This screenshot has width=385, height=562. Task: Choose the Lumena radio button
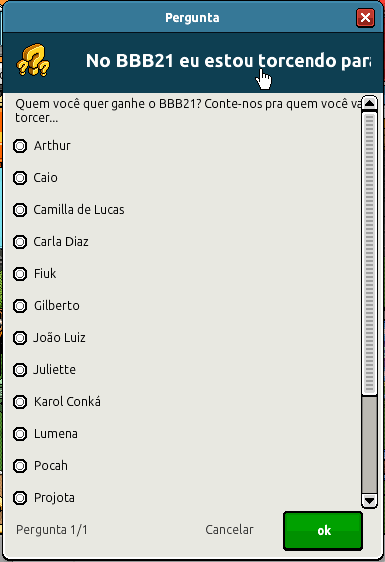click(x=20, y=434)
